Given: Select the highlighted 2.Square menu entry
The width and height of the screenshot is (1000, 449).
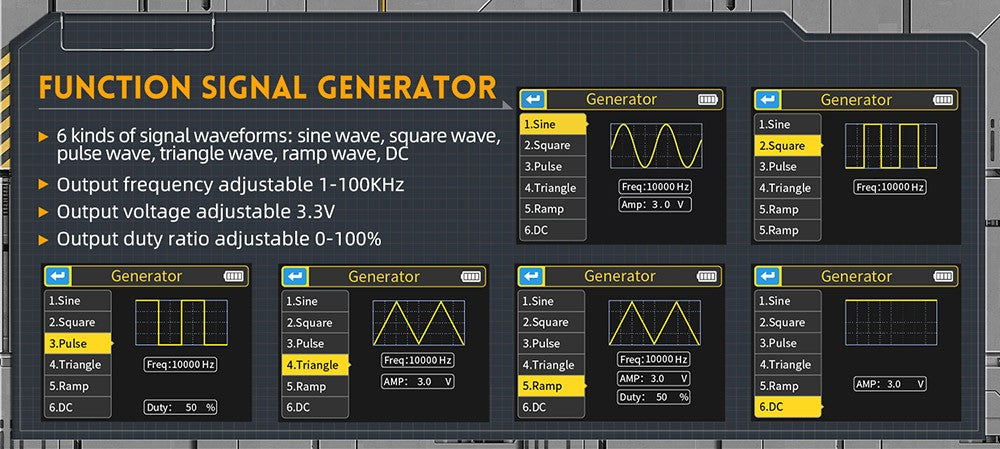Looking at the screenshot, I should [x=787, y=146].
